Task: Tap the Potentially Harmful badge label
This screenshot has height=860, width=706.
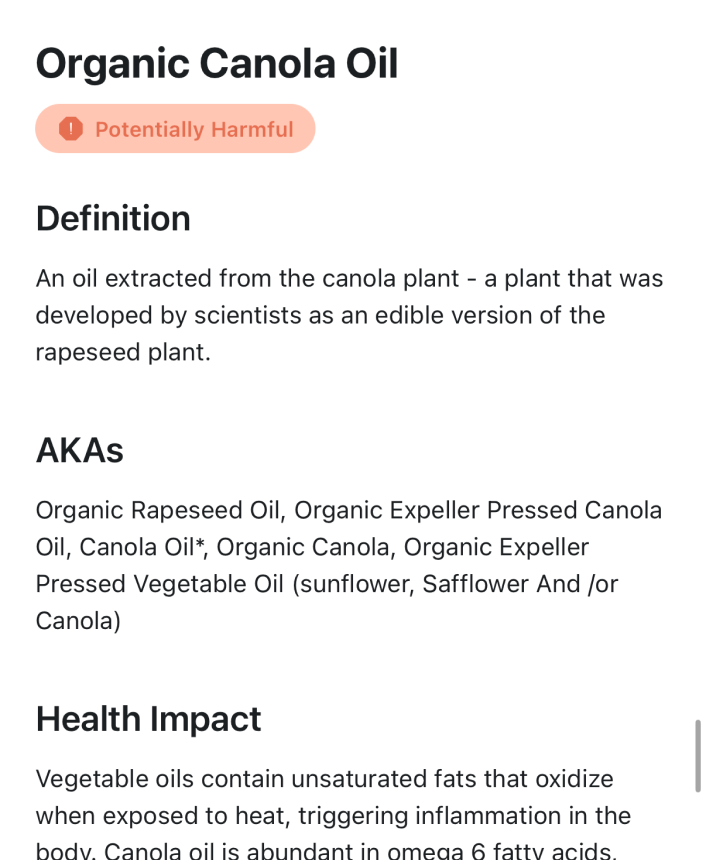Action: pos(194,130)
